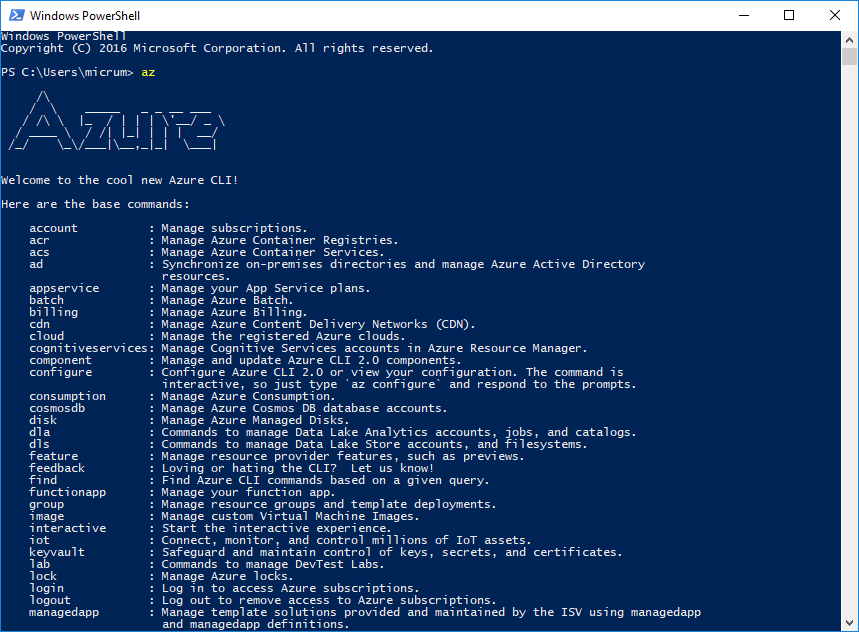Click the feedback command entry
859x632 pixels.
pyautogui.click(x=56, y=467)
